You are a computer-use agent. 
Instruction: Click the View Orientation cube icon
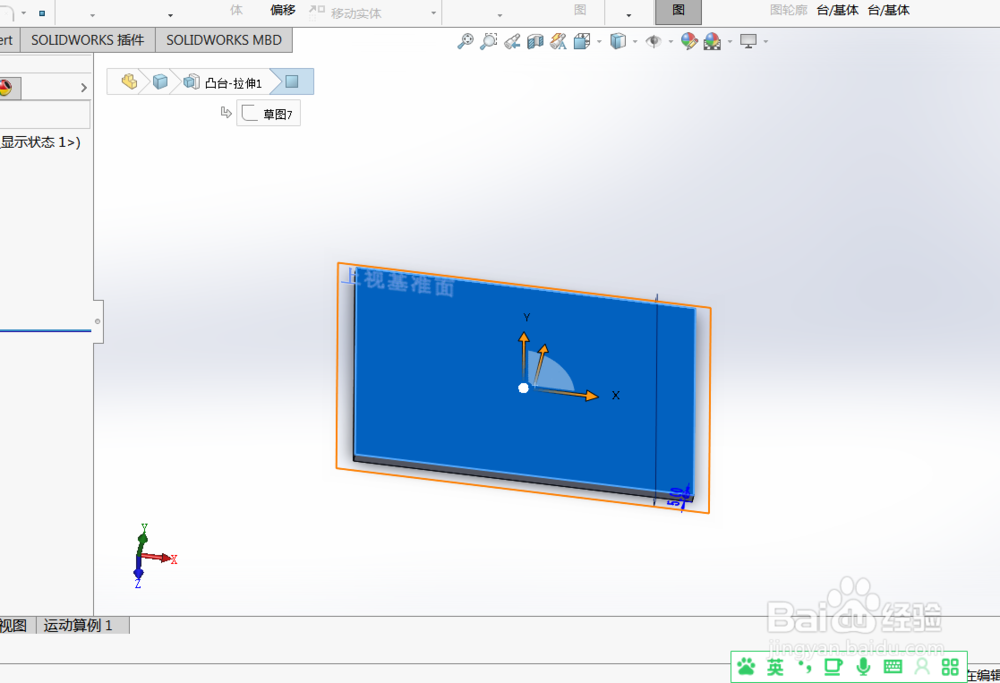click(x=582, y=41)
